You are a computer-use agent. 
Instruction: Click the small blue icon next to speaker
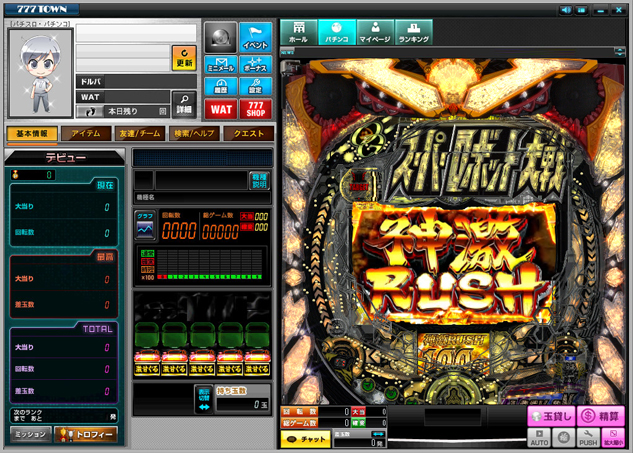582,10
